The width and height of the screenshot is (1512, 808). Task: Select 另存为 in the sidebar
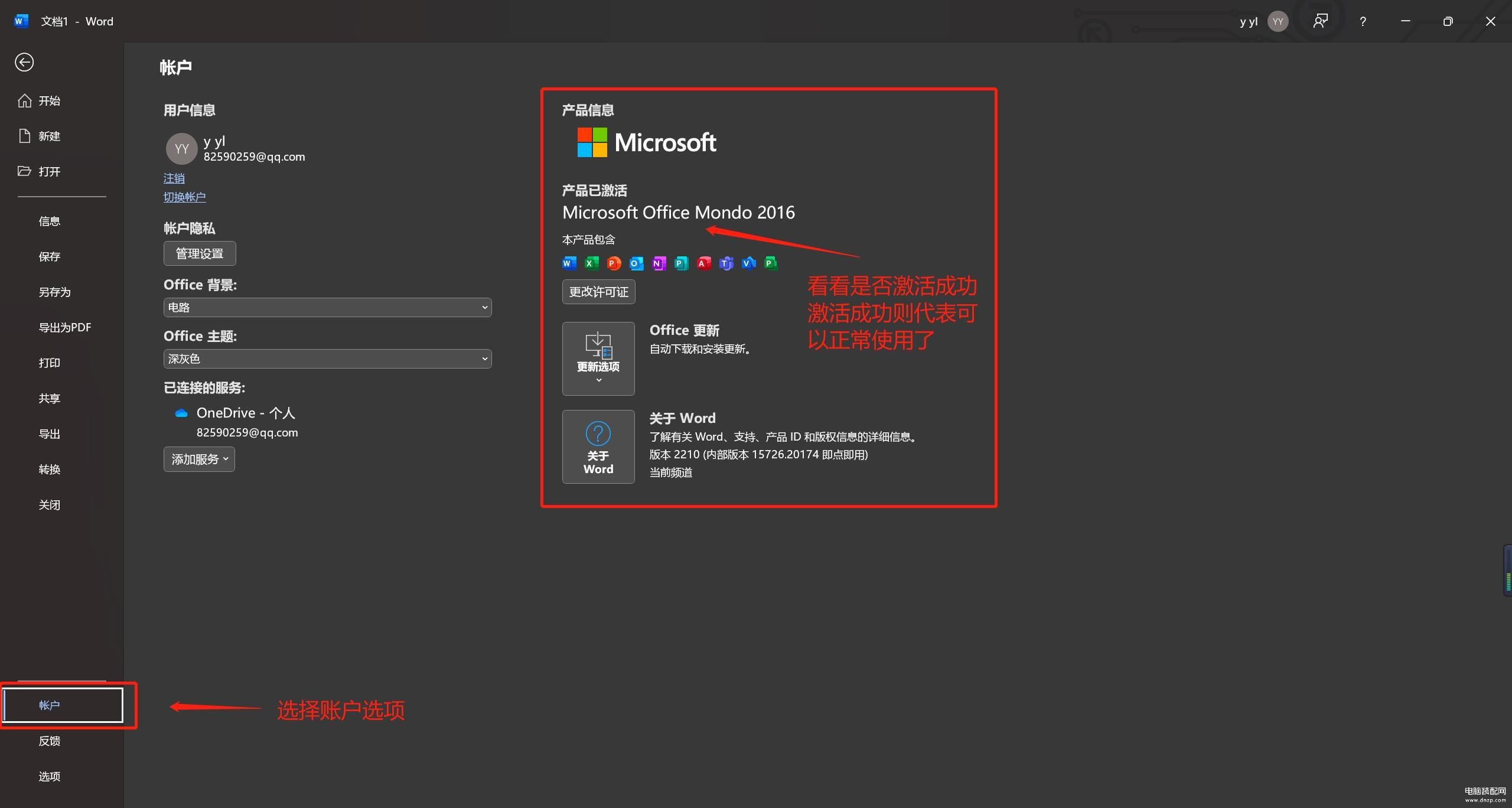tap(55, 292)
